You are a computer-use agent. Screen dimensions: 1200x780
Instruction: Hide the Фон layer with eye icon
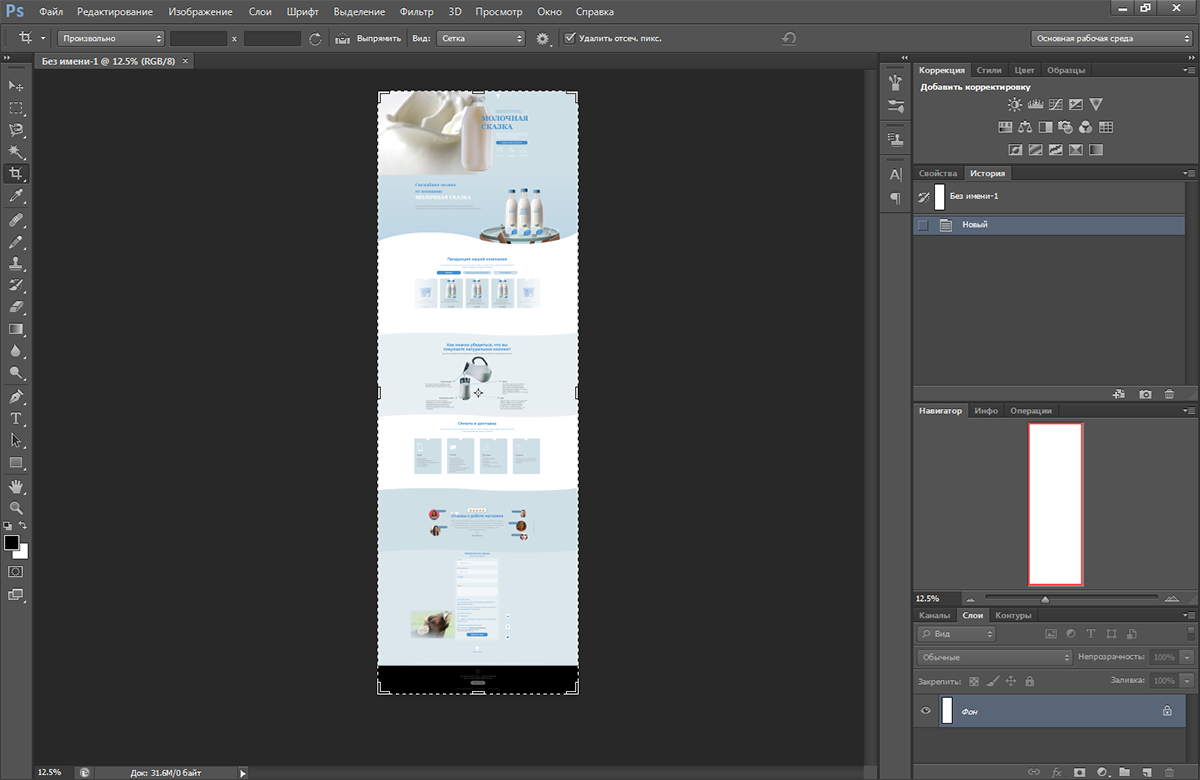pos(926,711)
